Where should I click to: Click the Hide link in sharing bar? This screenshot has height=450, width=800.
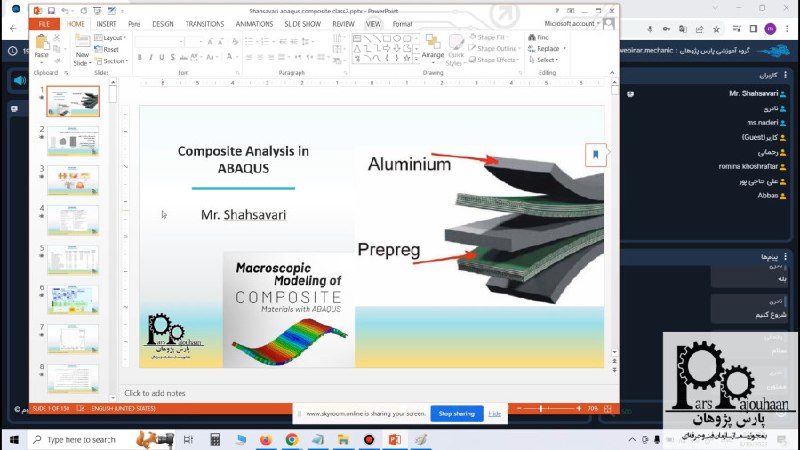click(494, 414)
